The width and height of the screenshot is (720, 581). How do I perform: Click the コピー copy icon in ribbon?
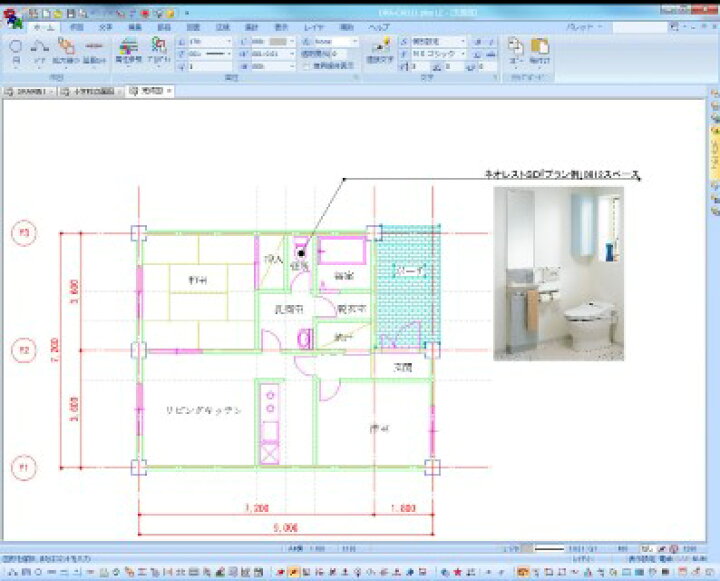(516, 46)
